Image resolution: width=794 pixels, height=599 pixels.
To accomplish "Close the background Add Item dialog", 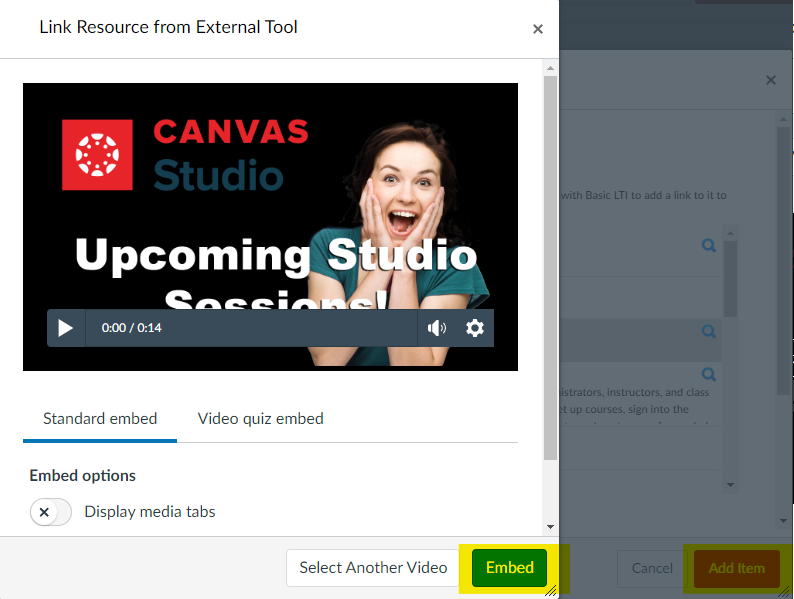I will point(771,80).
